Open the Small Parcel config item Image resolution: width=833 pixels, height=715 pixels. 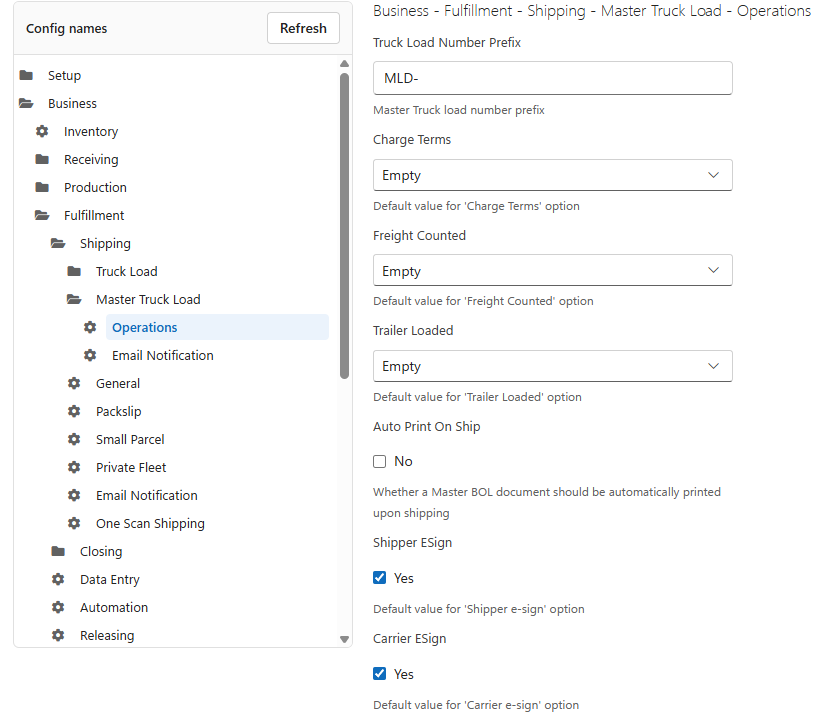pyautogui.click(x=130, y=439)
